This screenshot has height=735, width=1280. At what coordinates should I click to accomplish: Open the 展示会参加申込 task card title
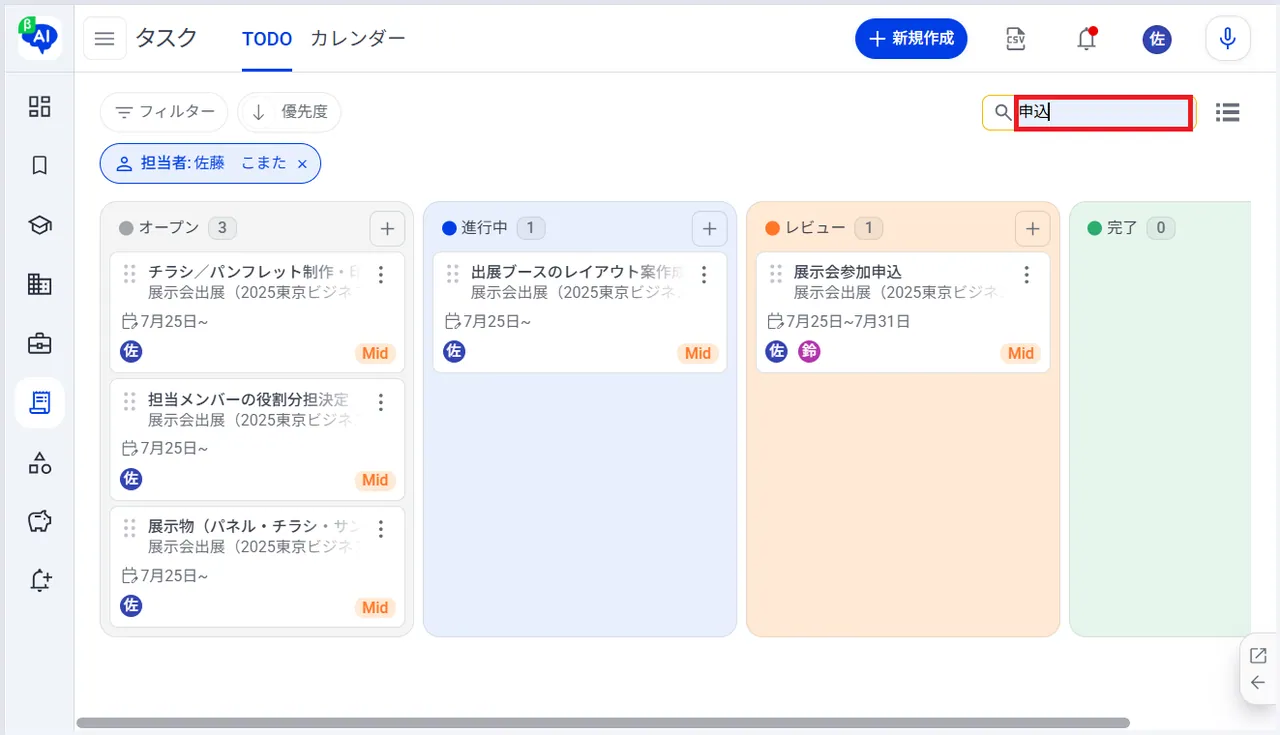(x=848, y=272)
